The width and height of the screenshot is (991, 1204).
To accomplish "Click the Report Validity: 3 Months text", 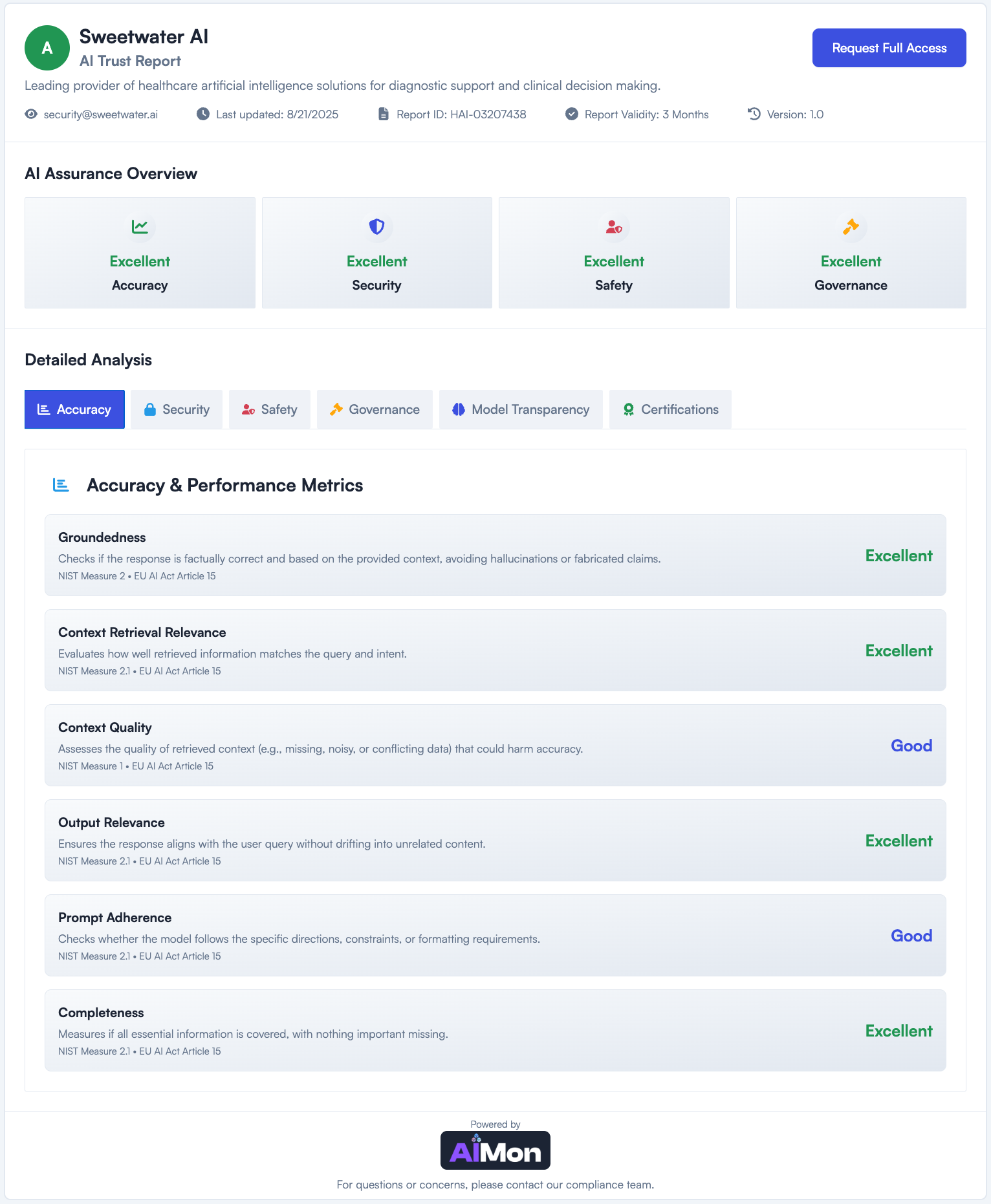I will (647, 114).
